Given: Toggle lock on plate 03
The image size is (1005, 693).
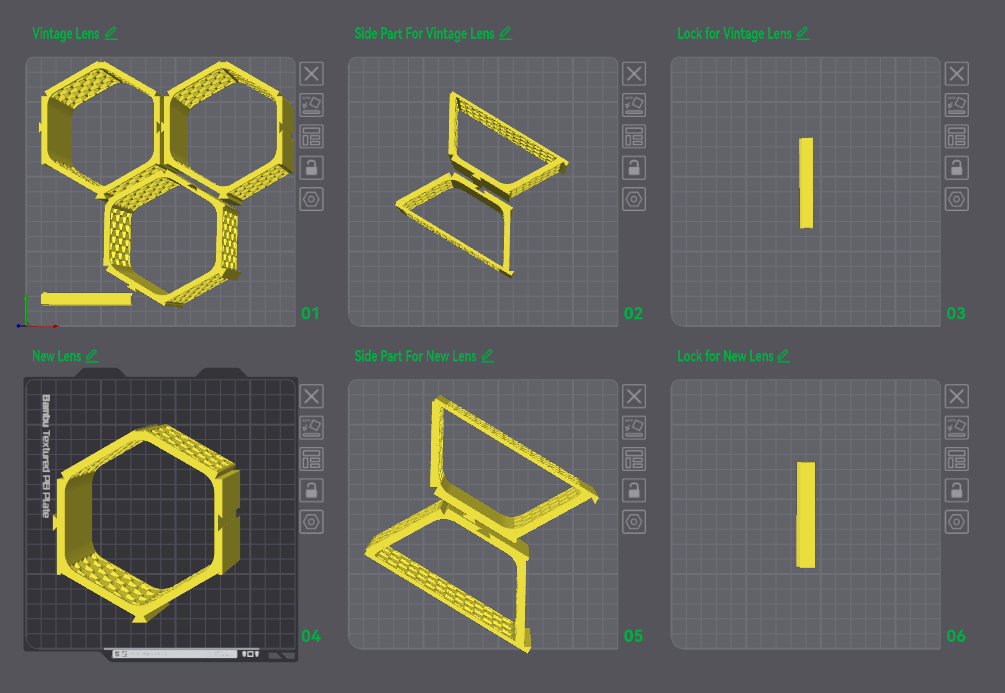Looking at the screenshot, I should point(957,168).
